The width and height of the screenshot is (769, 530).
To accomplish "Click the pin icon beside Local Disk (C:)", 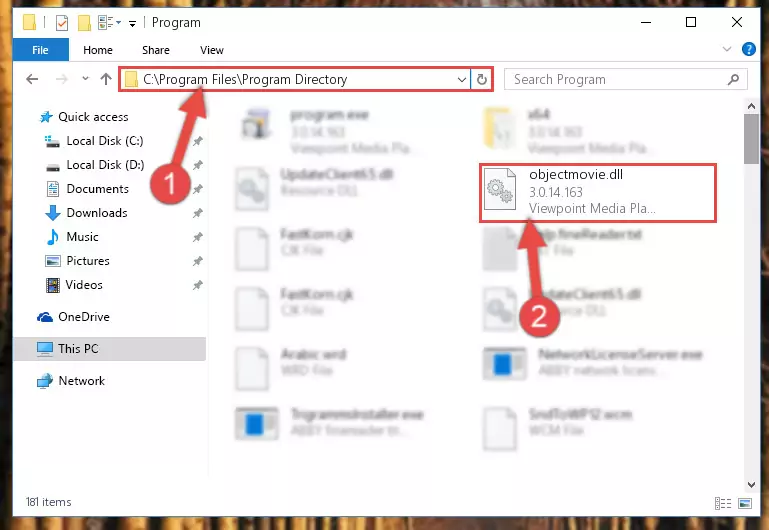I will 198,141.
